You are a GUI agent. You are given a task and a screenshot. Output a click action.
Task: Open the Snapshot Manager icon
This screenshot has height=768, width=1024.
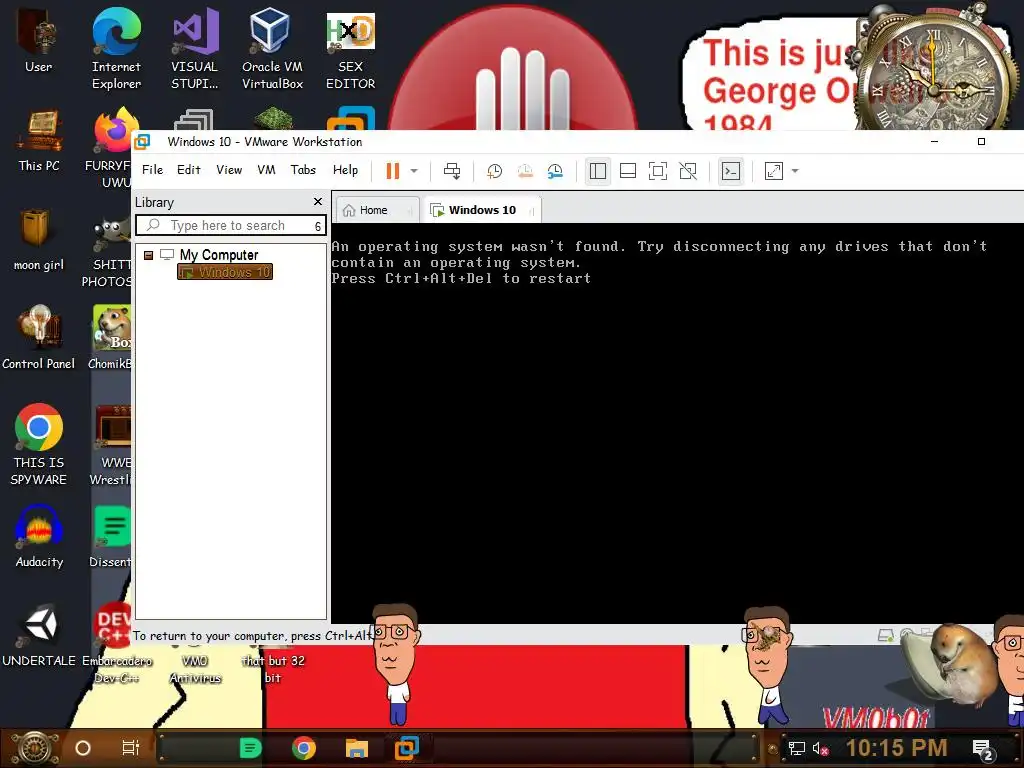(555, 171)
